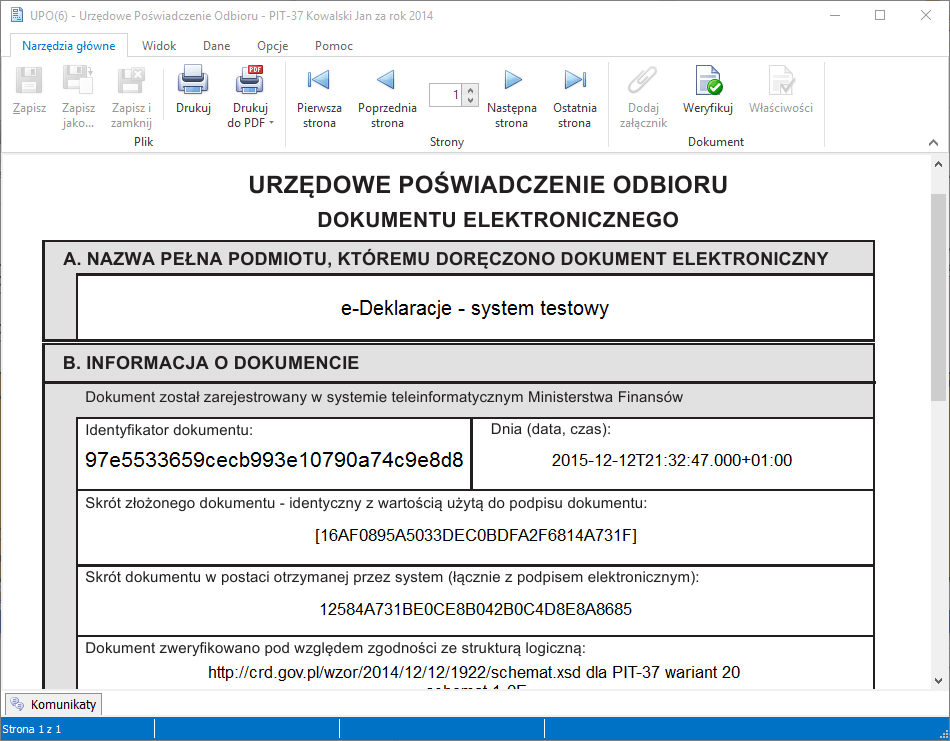Click the page number input field
The height and width of the screenshot is (741, 950).
[x=445, y=95]
